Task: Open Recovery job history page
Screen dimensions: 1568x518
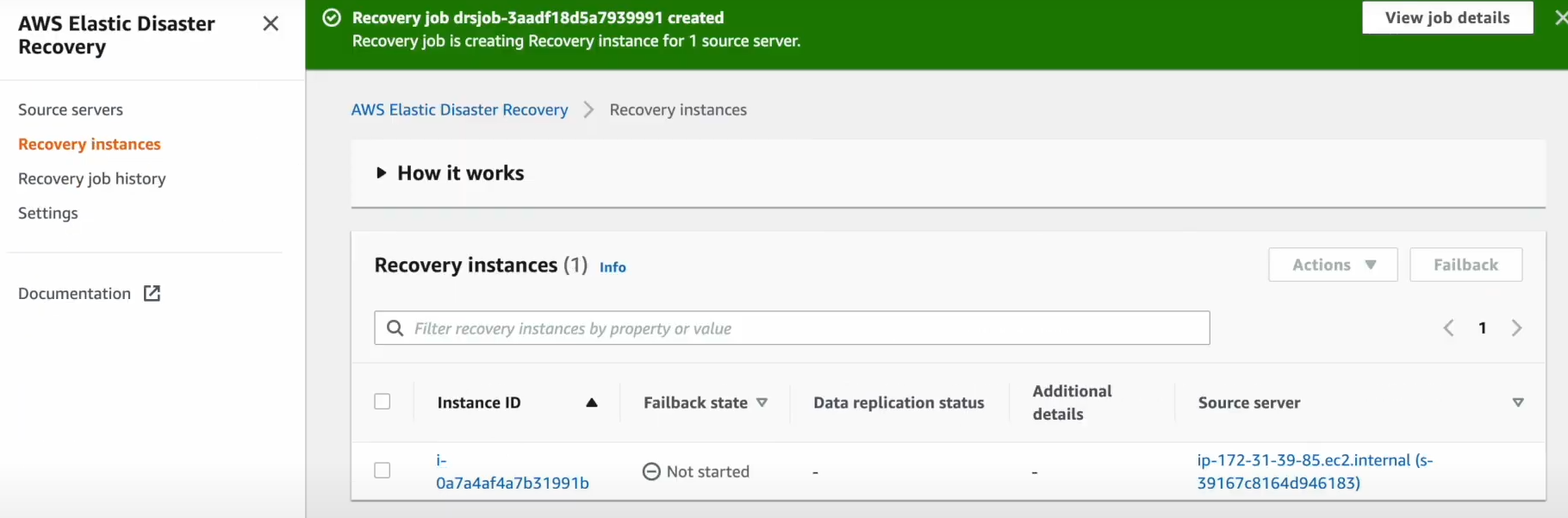Action: coord(92,178)
